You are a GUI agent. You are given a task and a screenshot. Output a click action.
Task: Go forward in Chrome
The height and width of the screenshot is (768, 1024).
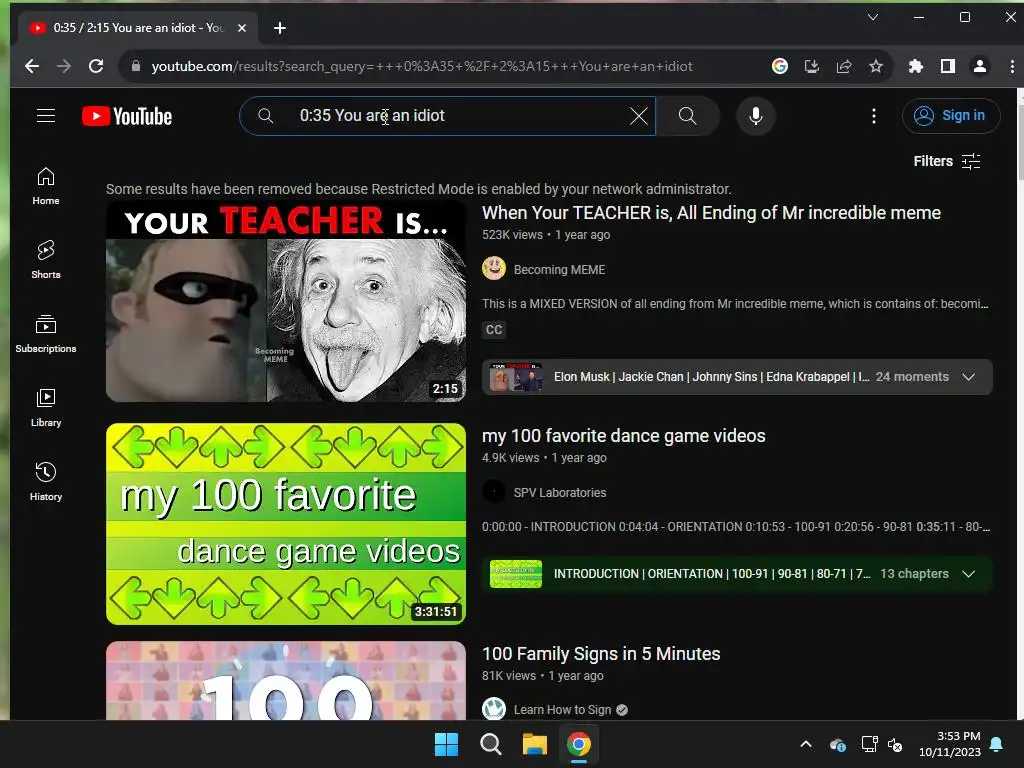point(63,66)
